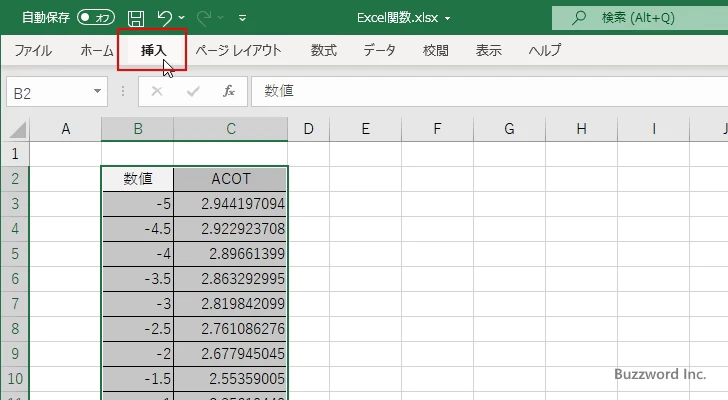Click the cell containing -4.5
Image resolution: width=728 pixels, height=400 pixels.
click(x=138, y=229)
